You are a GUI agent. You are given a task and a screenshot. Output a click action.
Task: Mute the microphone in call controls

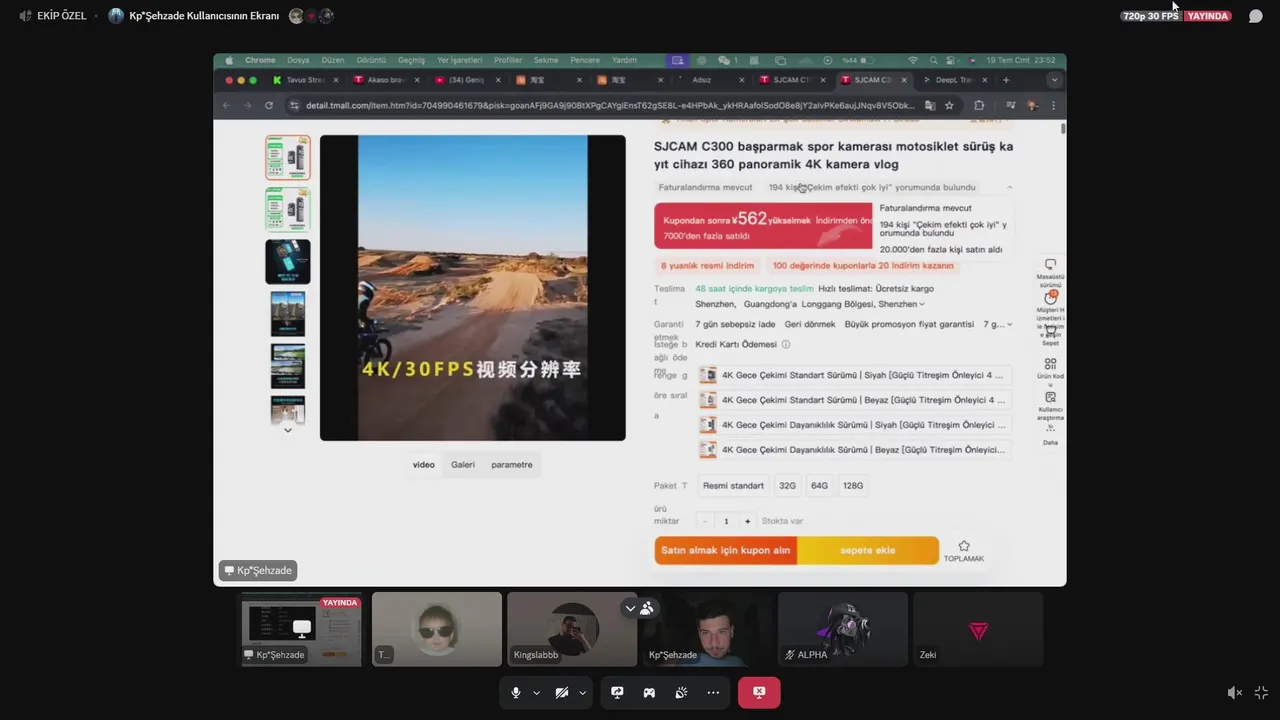[516, 693]
